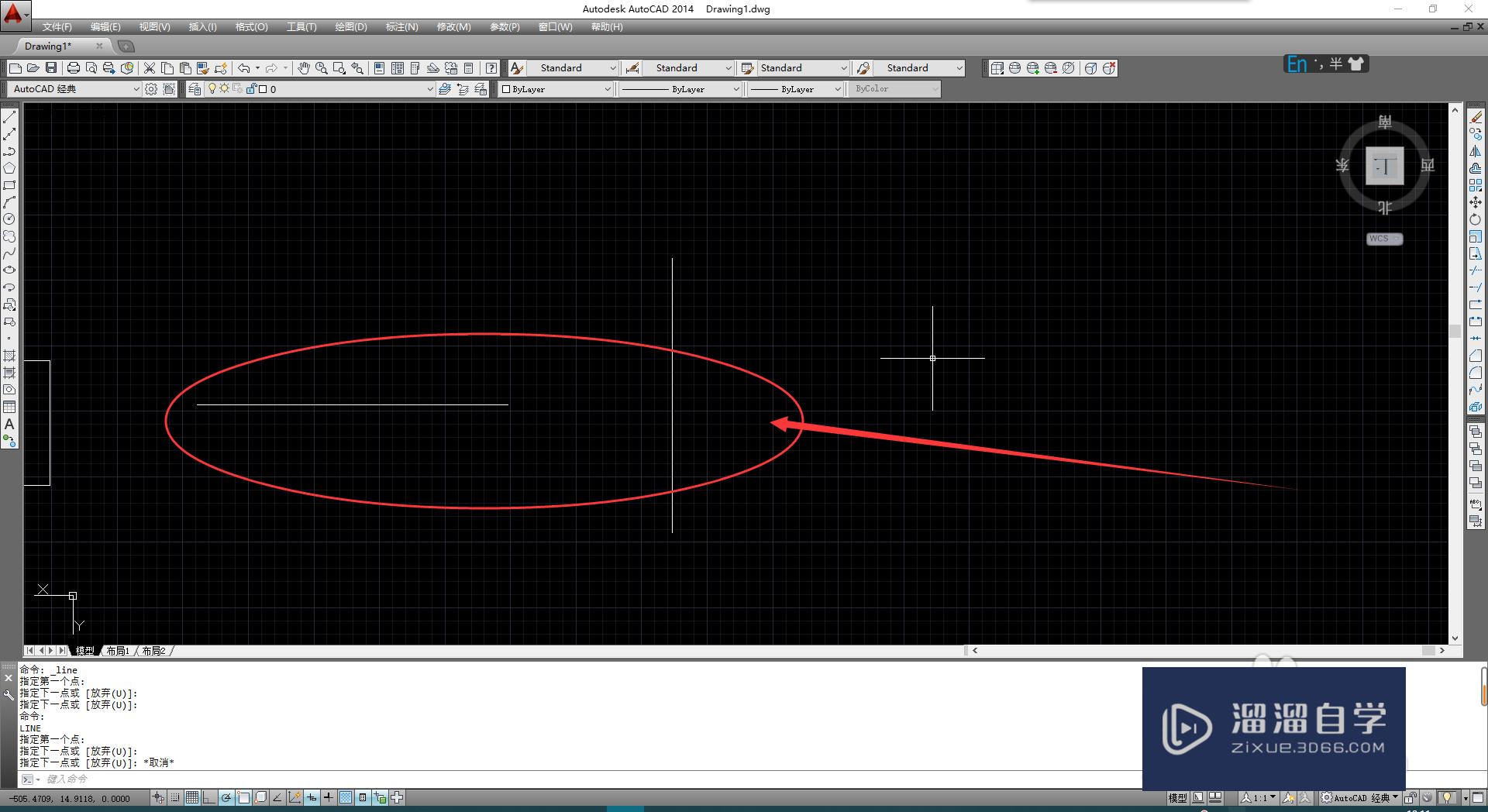Open the Dimension Style Standard dropdown

click(x=688, y=68)
